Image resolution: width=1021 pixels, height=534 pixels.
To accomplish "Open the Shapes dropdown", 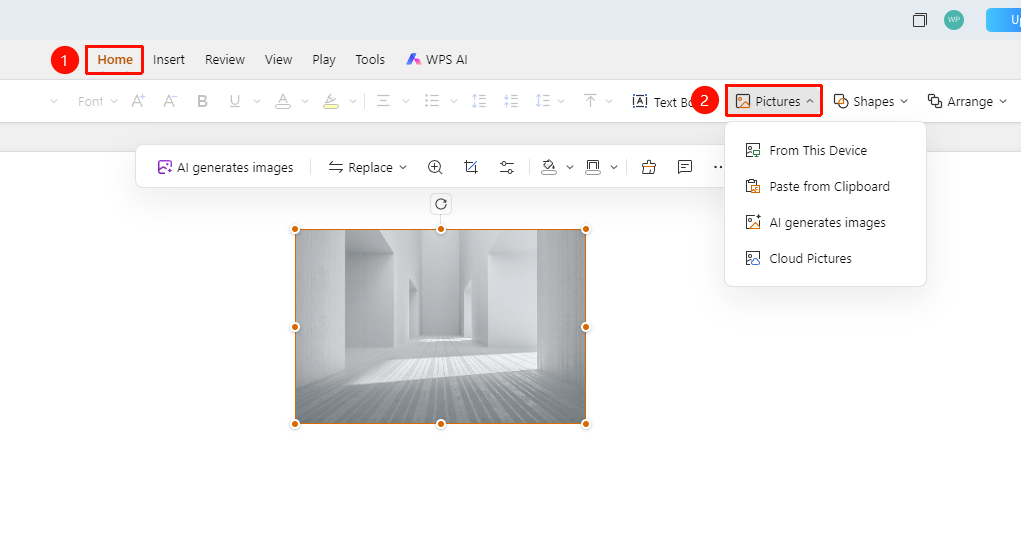I will 871,102.
